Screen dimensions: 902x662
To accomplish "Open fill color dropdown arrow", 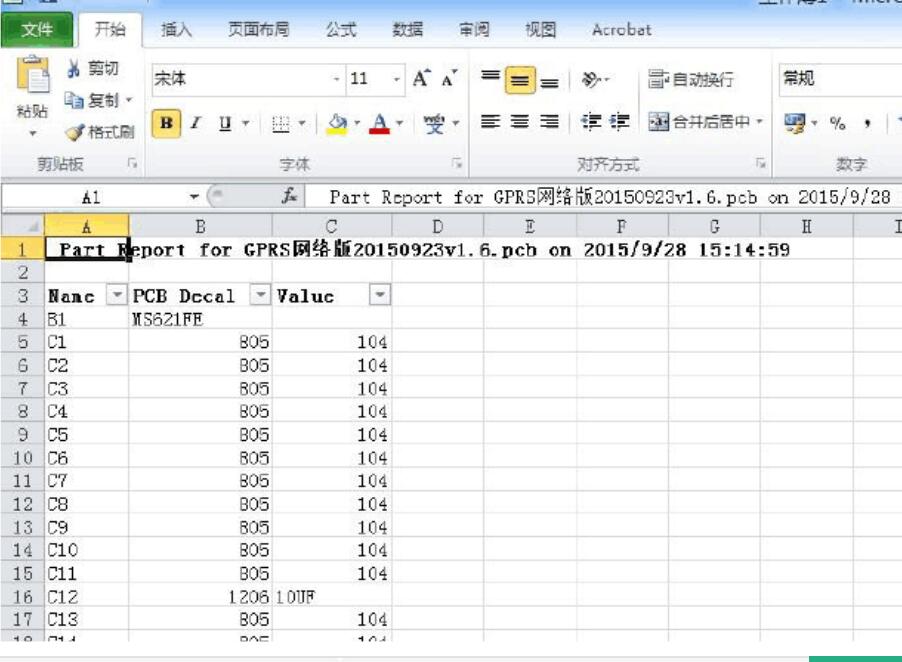I will click(357, 123).
